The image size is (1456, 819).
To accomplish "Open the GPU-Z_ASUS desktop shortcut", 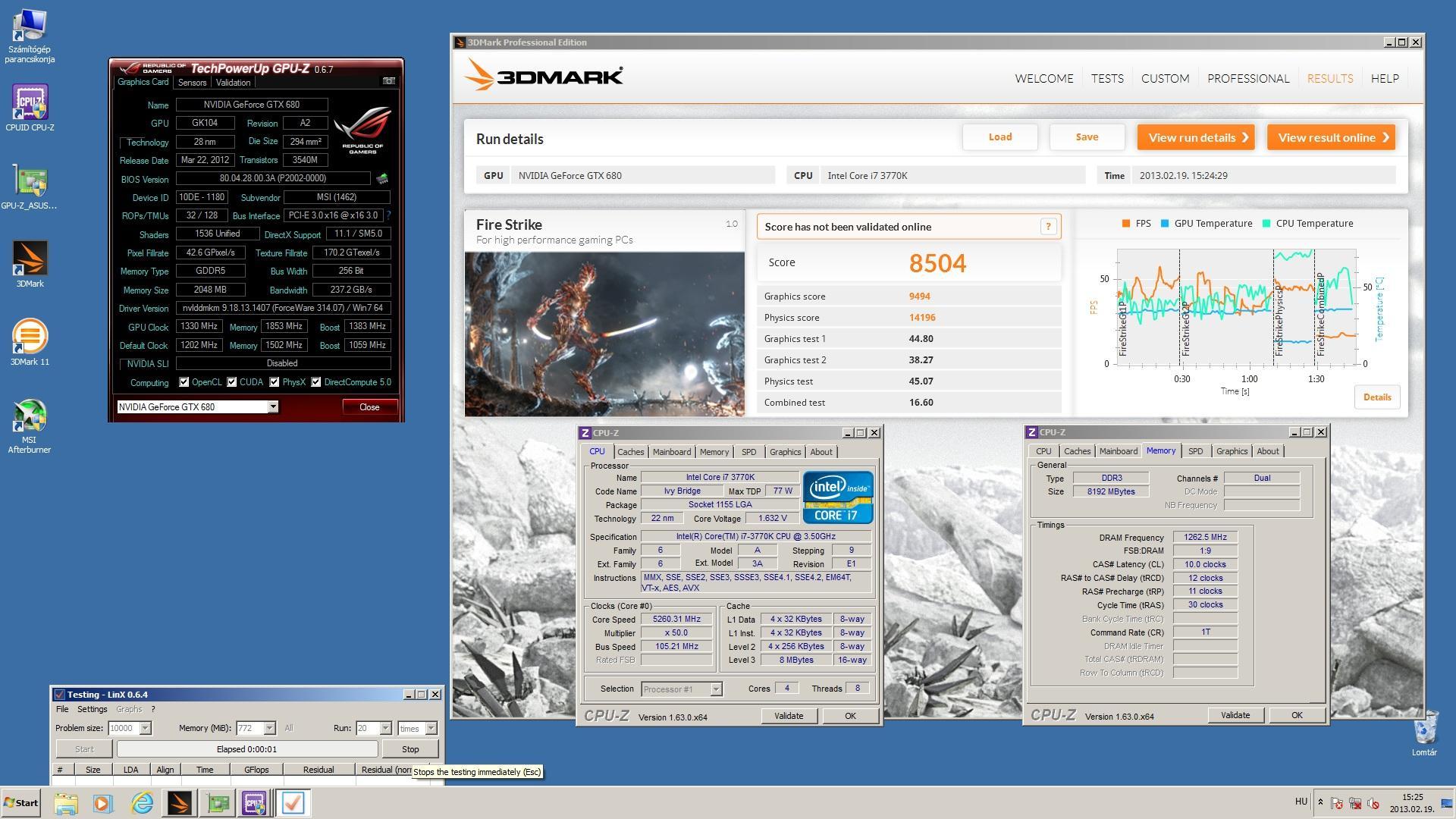I will tap(30, 187).
